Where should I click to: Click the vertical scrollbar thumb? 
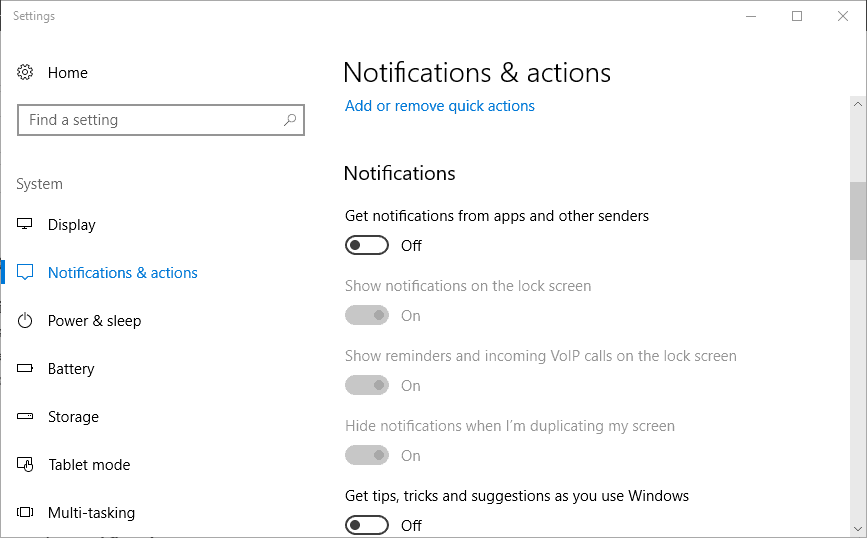(858, 220)
